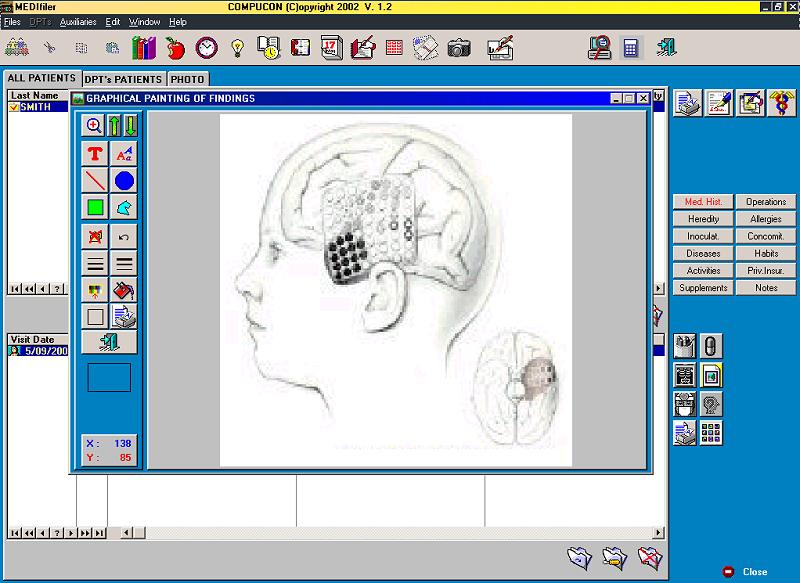Click the paint bucket fill tool
Screen dimensions: 800x583
[124, 291]
